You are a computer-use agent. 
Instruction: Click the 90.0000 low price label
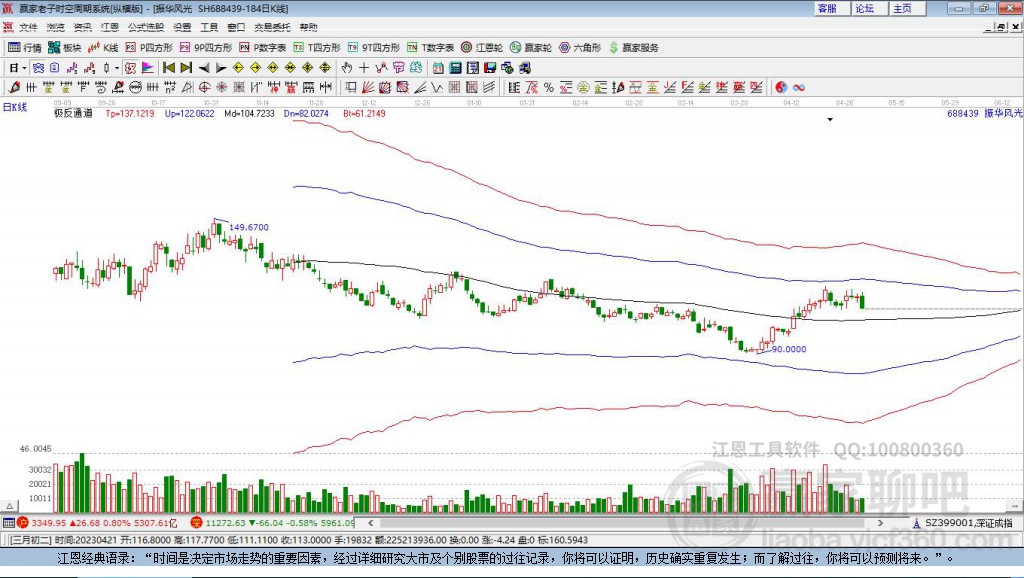789,349
